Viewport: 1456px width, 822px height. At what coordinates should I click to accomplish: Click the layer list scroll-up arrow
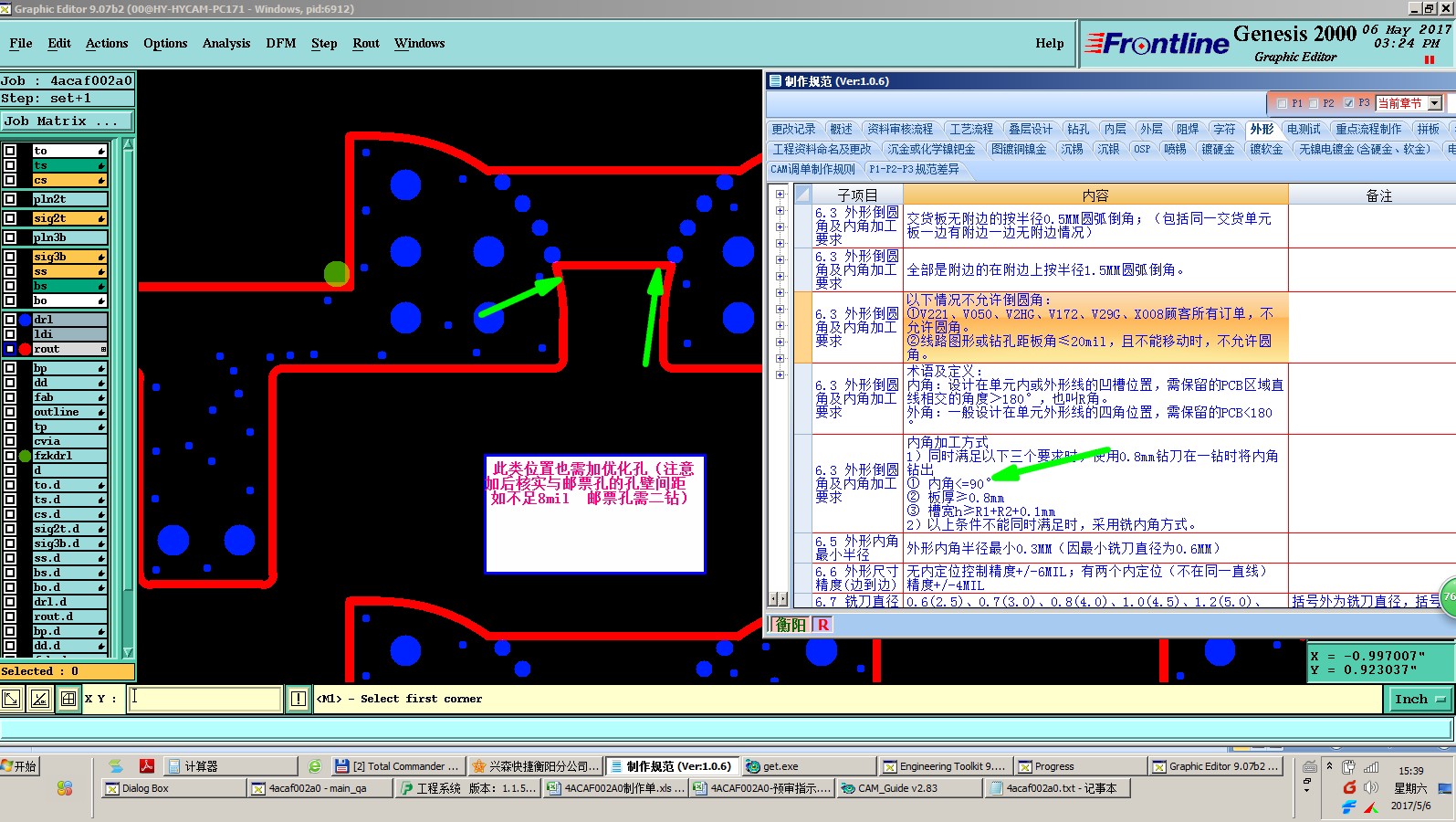click(x=128, y=145)
